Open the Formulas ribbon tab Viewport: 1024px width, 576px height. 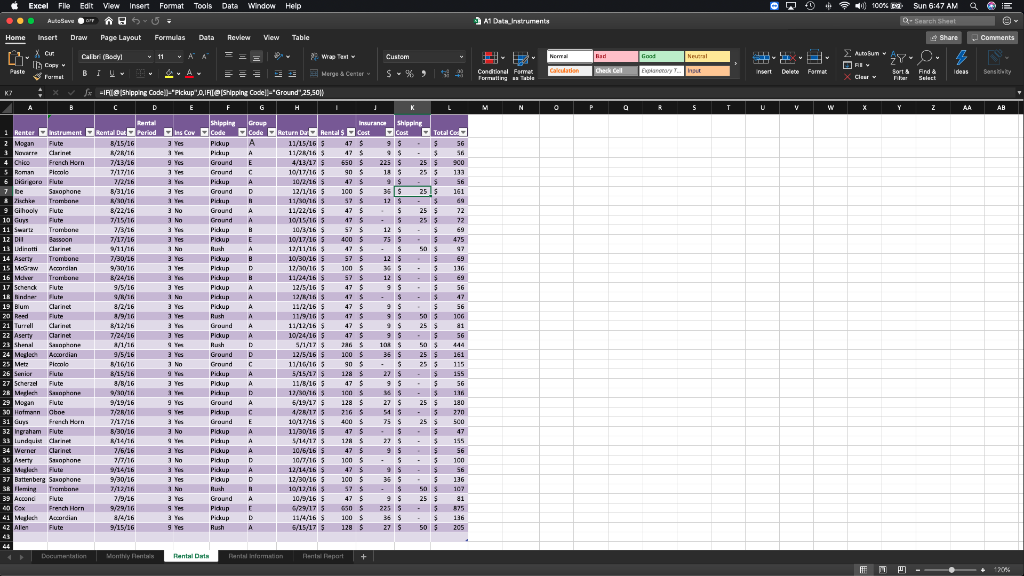pyautogui.click(x=170, y=38)
